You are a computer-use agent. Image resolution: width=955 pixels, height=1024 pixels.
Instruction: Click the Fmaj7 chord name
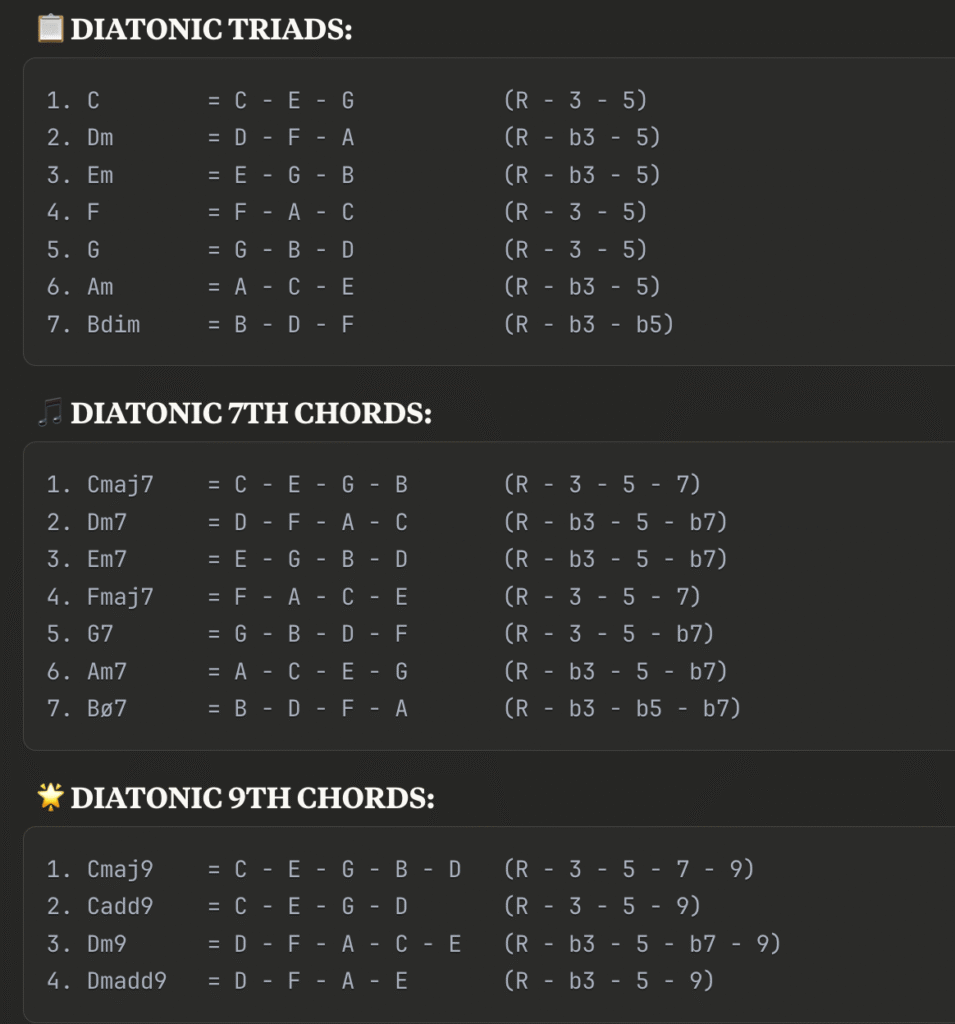point(120,598)
